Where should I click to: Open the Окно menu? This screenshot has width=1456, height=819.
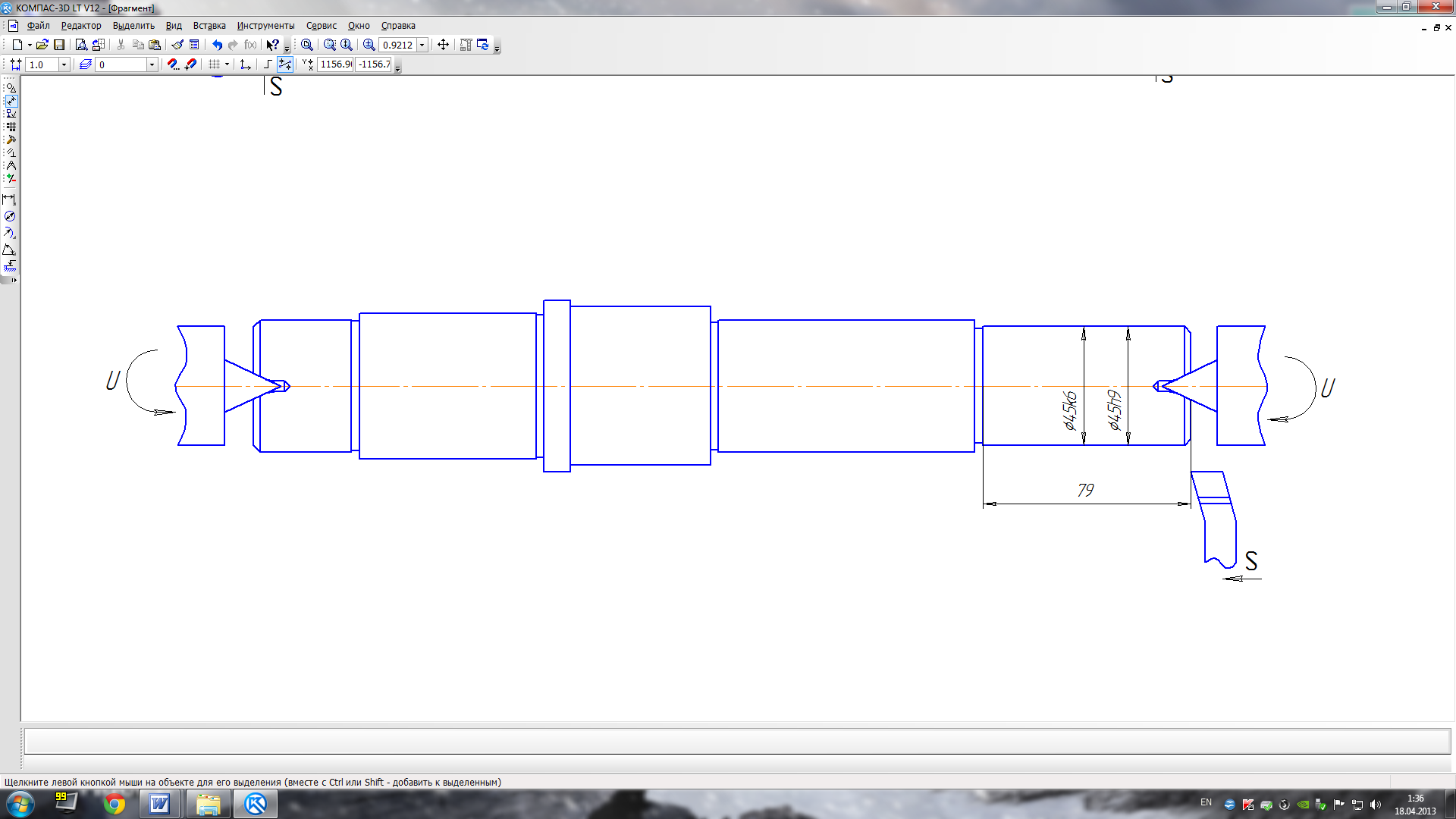pos(359,26)
